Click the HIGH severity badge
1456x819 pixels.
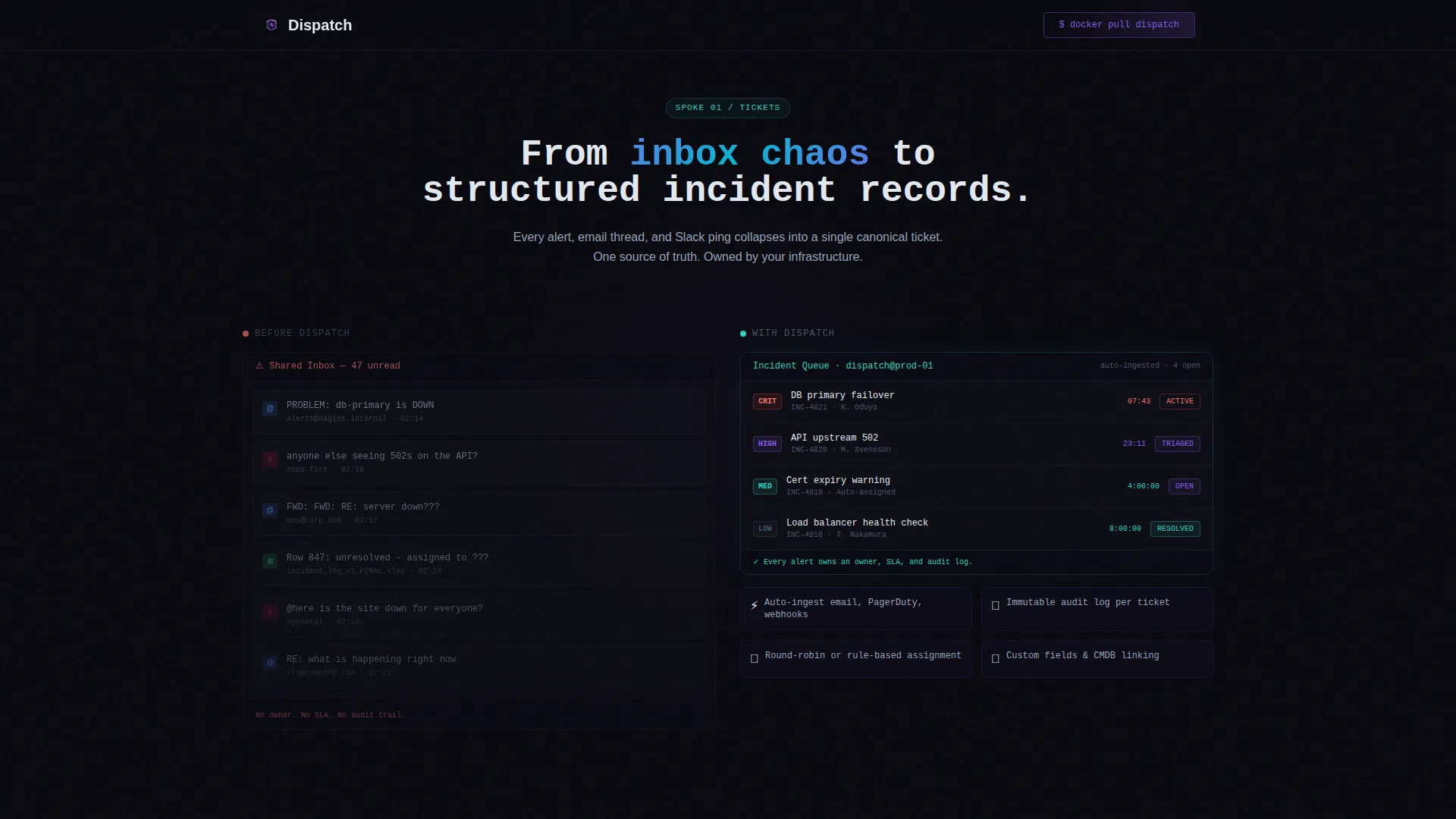click(x=767, y=444)
